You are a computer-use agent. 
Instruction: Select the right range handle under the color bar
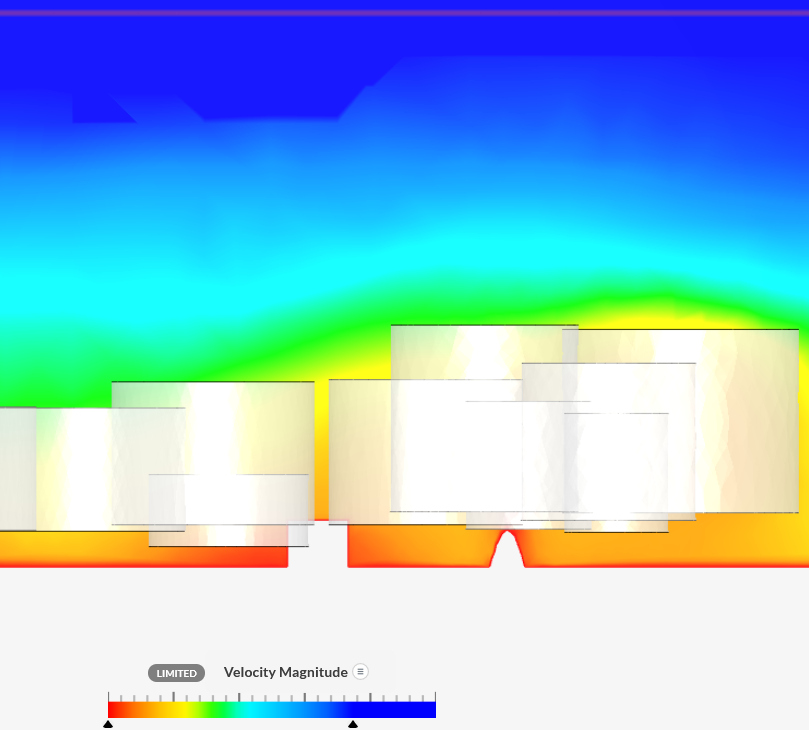click(352, 724)
